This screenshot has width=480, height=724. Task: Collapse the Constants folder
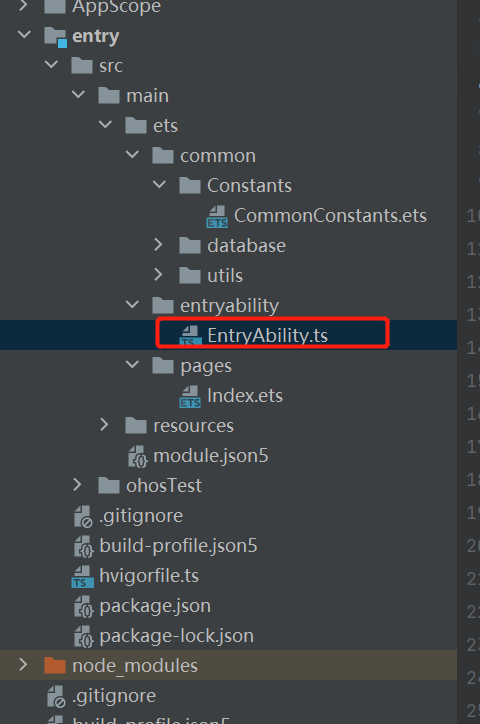(x=159, y=185)
